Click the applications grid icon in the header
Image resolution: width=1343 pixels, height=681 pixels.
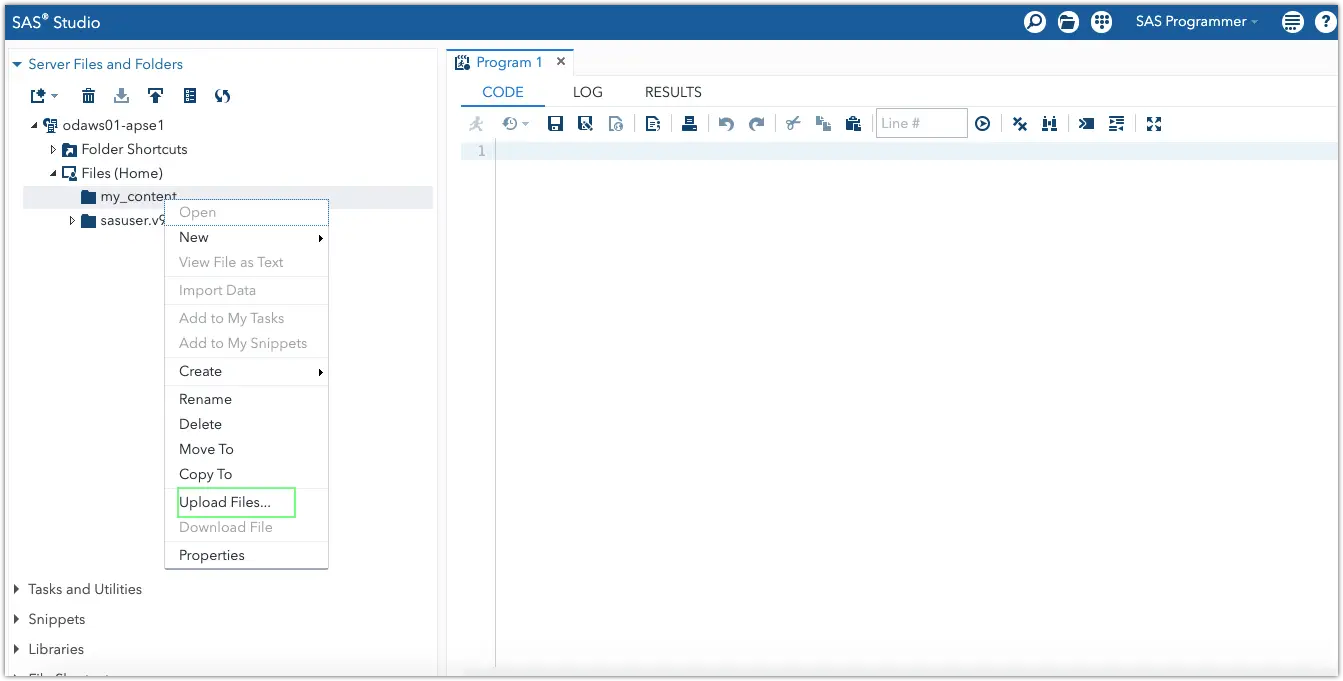1101,22
